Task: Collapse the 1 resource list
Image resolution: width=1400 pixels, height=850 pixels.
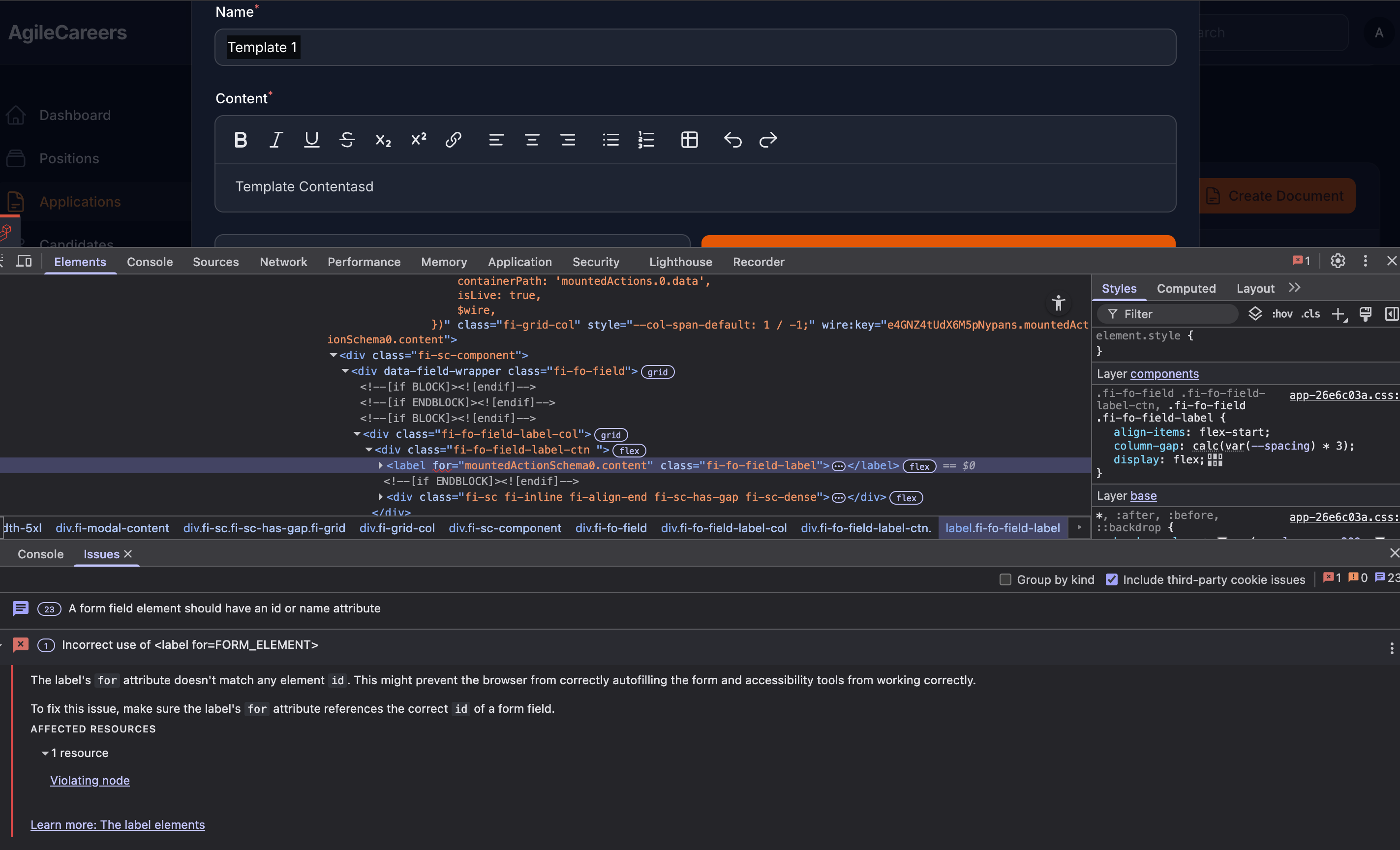Action: 45,753
